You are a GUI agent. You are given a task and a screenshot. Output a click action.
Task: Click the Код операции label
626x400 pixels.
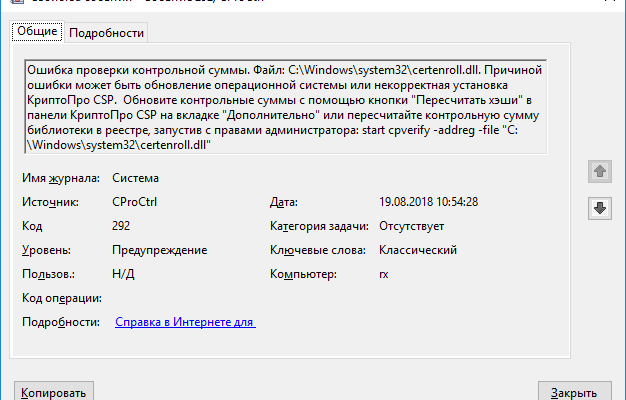pyautogui.click(x=62, y=298)
